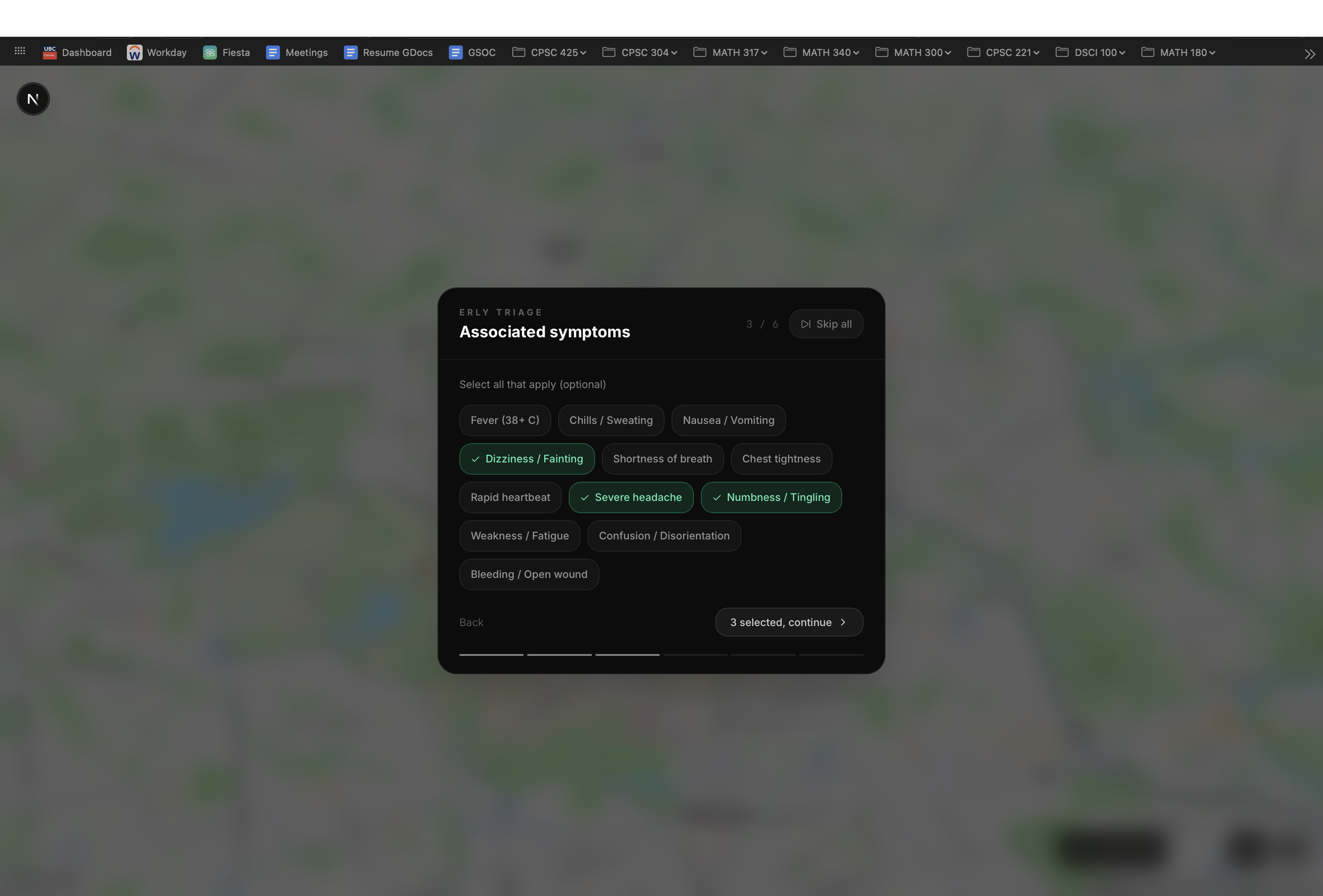Toggle the Fever (38+ C) chip
Screen dimensions: 1323x896
[504, 420]
